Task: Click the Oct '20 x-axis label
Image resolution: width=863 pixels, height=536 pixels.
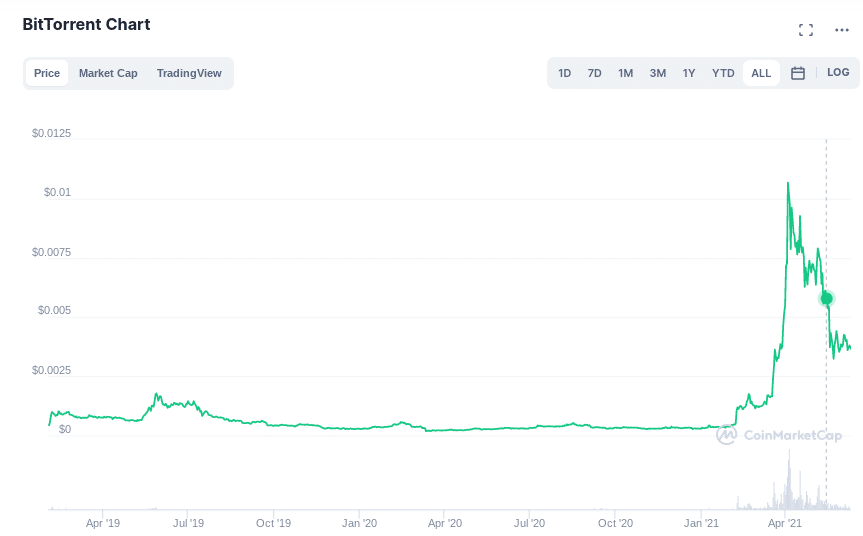Action: (x=615, y=523)
